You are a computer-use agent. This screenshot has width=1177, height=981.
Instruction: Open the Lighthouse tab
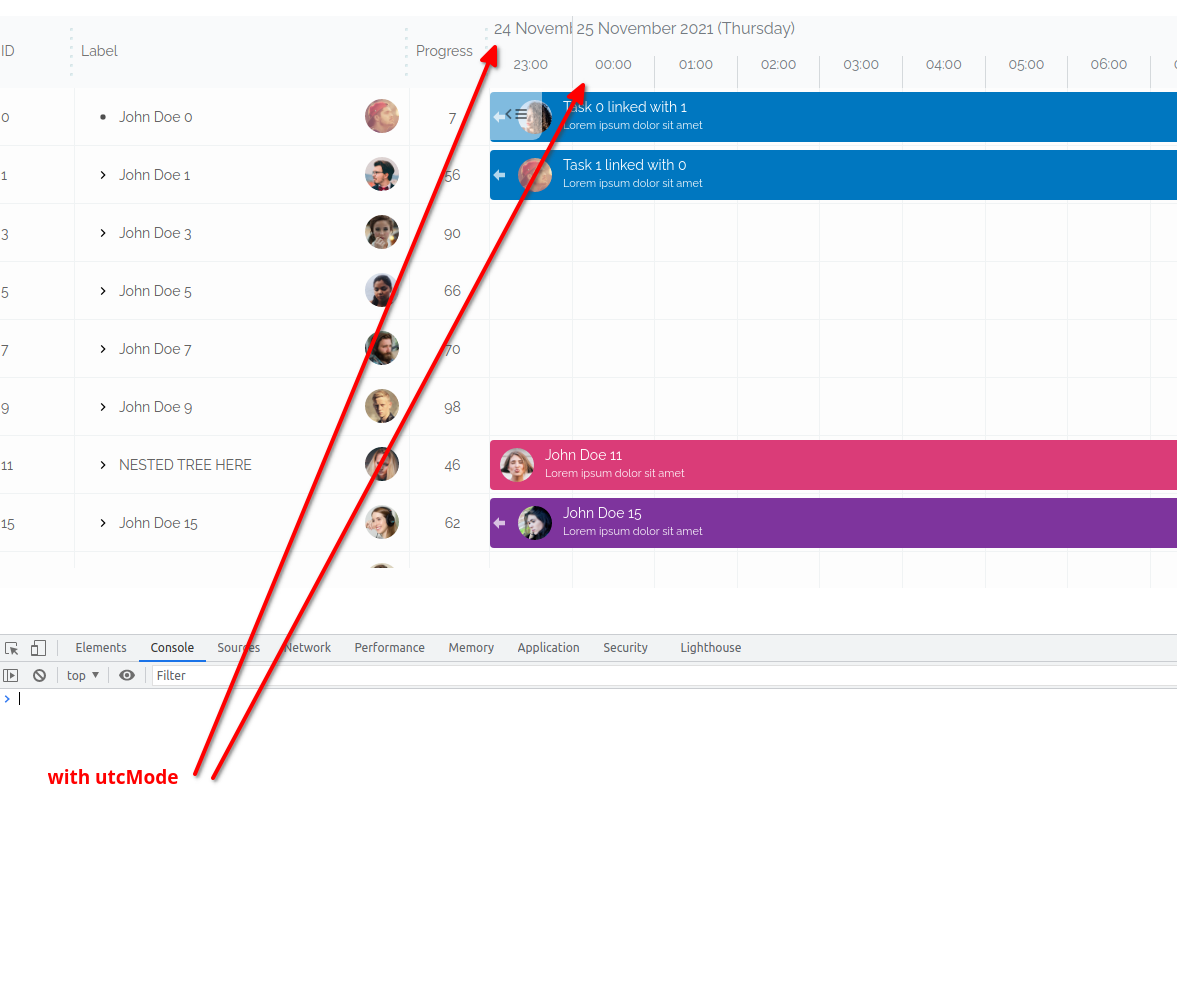coord(710,647)
